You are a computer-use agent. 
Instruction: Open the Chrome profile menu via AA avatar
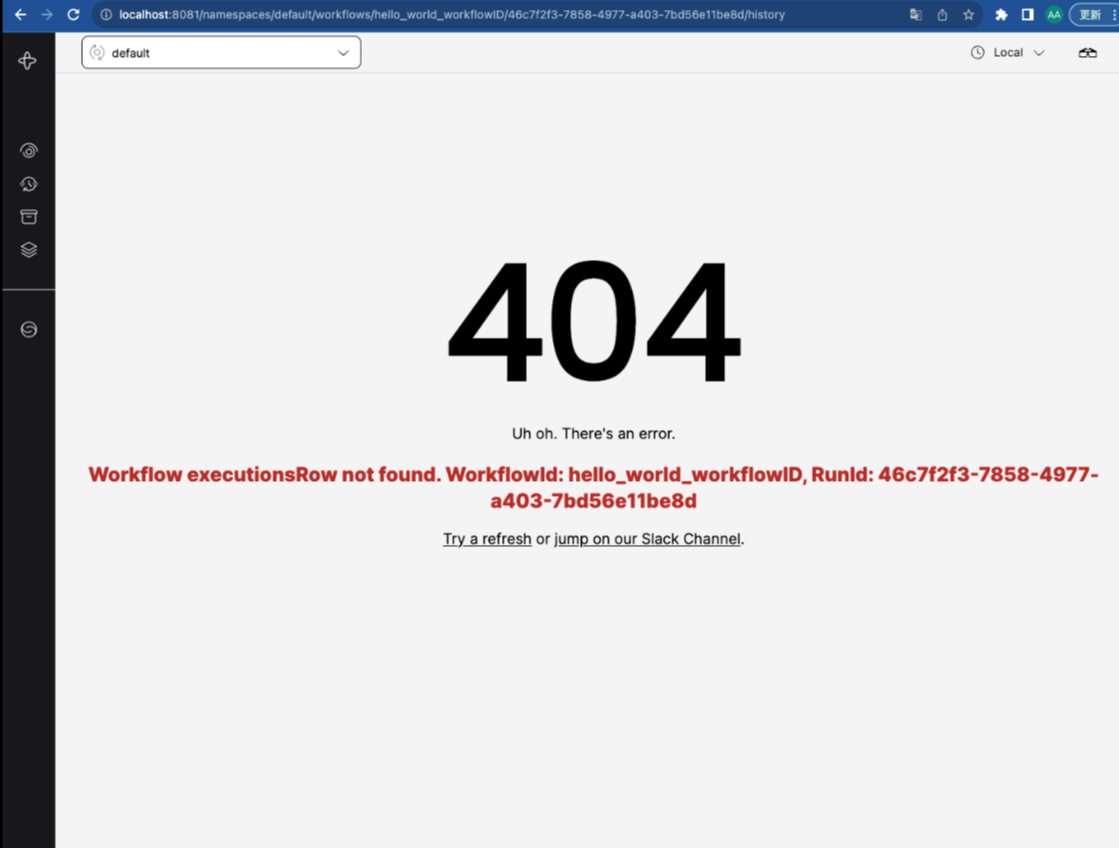(1053, 15)
